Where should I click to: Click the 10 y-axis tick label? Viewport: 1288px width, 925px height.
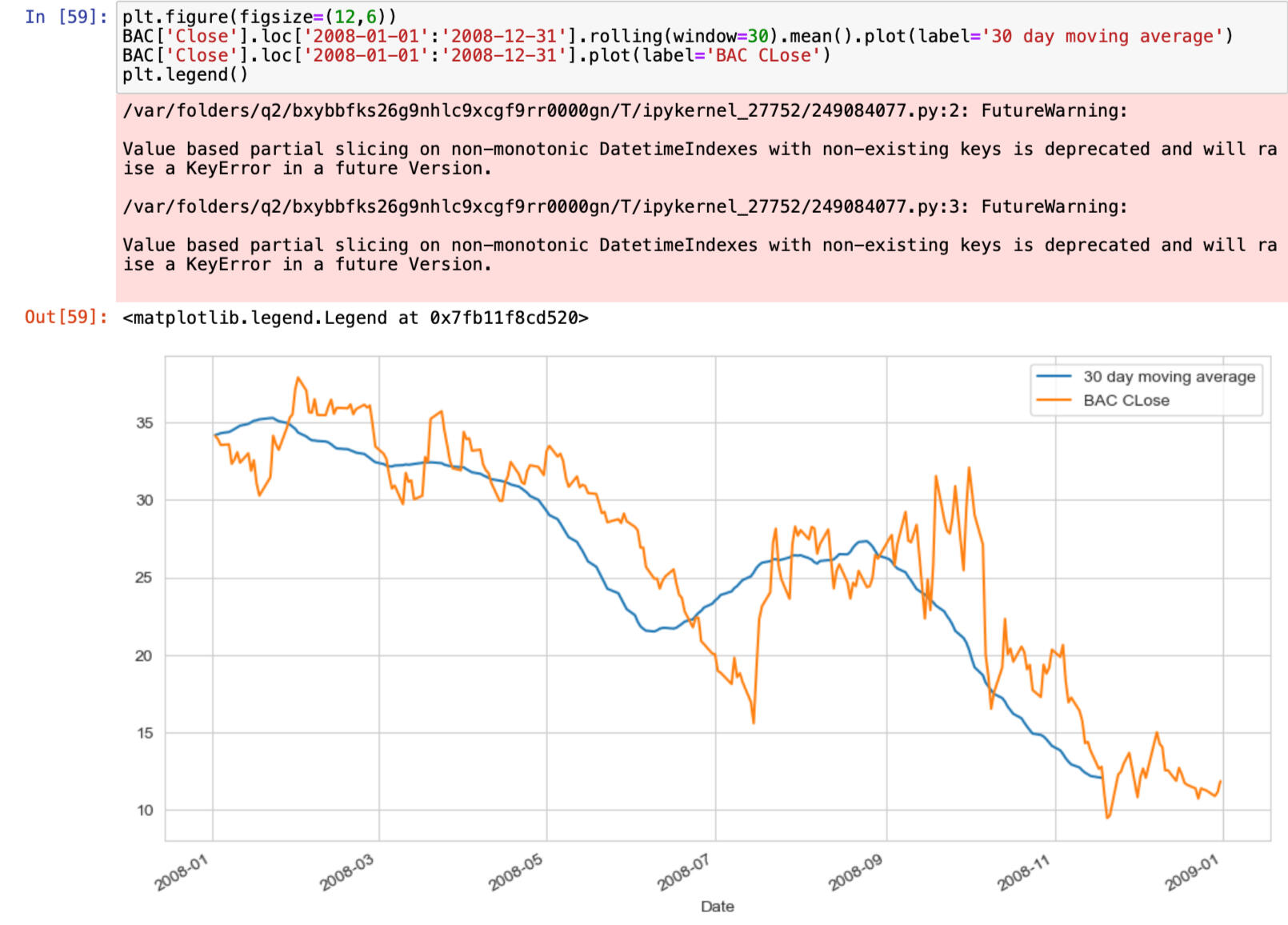coord(144,810)
